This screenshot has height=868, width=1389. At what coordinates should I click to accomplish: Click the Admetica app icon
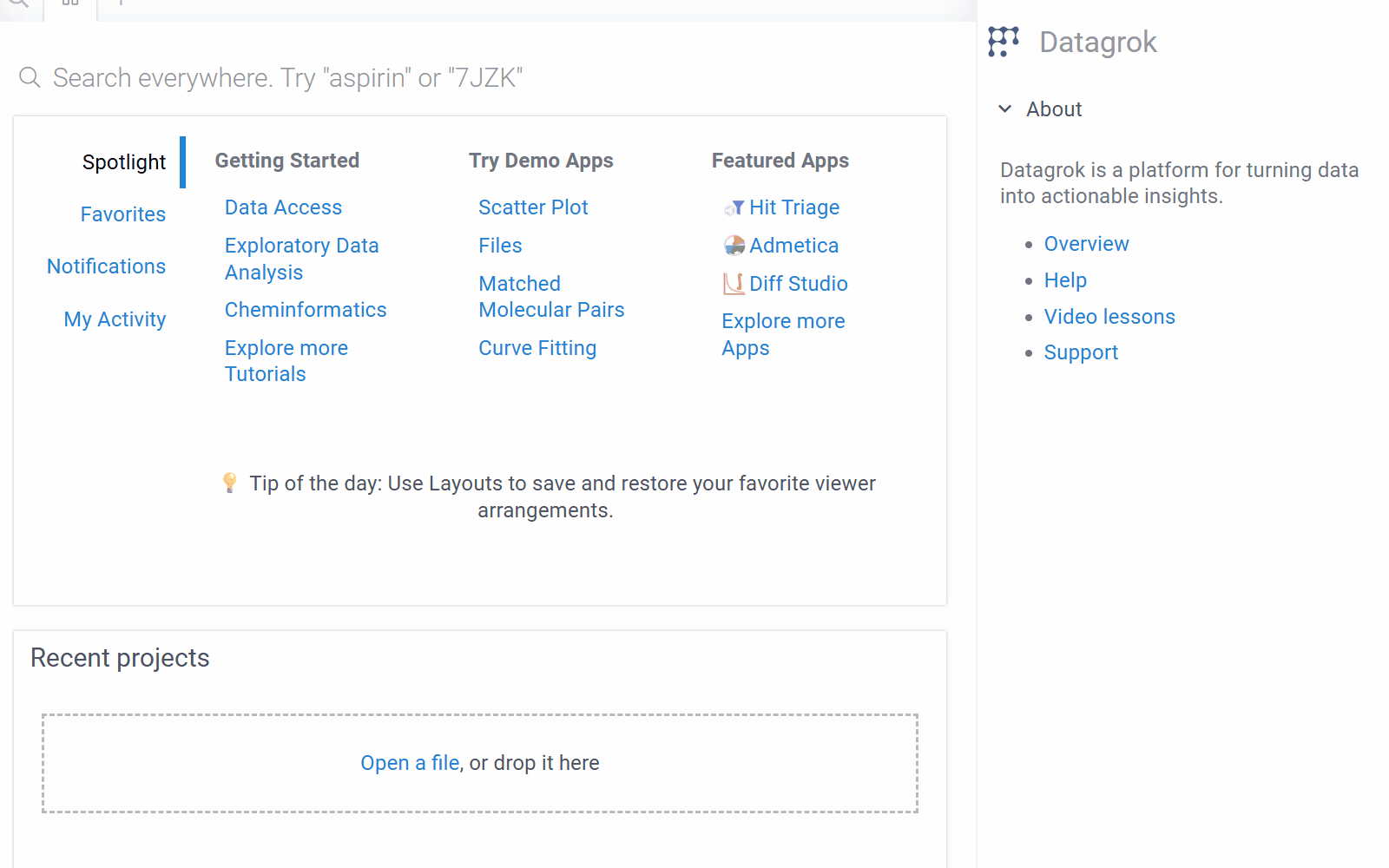coord(734,246)
